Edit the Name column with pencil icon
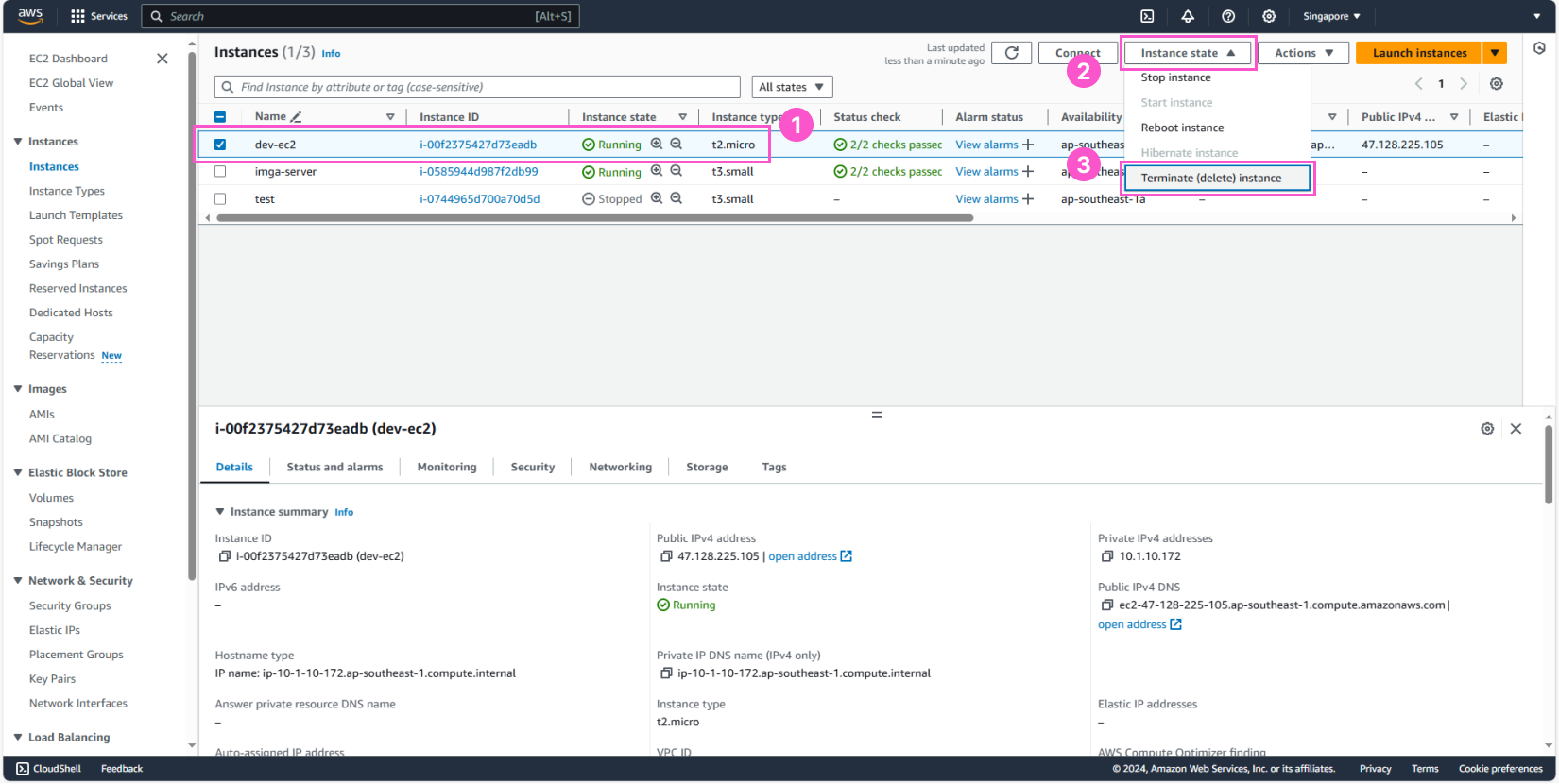1559x784 pixels. click(296, 117)
